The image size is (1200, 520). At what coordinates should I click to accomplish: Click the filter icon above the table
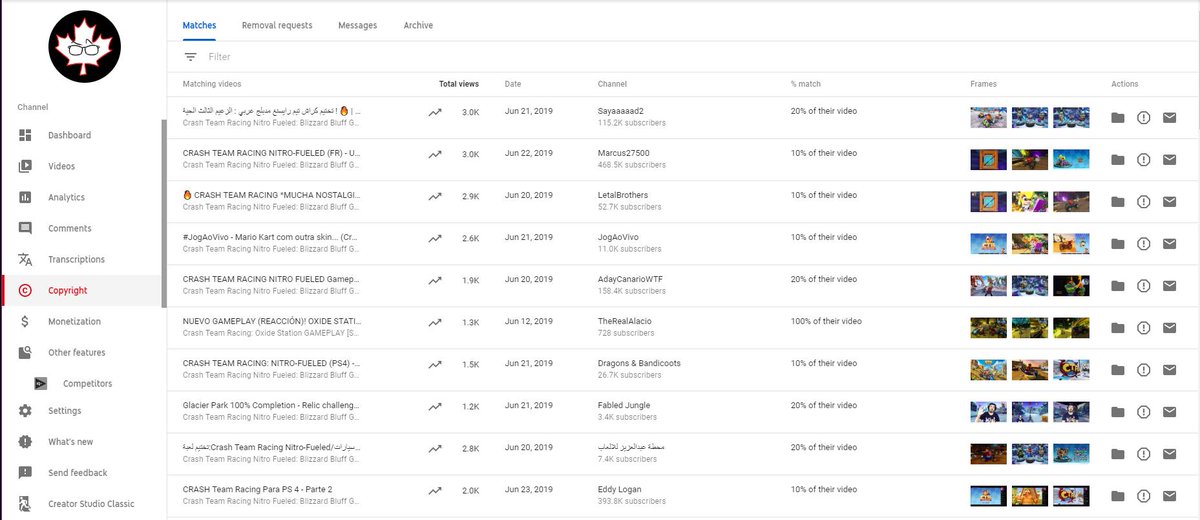tap(190, 57)
